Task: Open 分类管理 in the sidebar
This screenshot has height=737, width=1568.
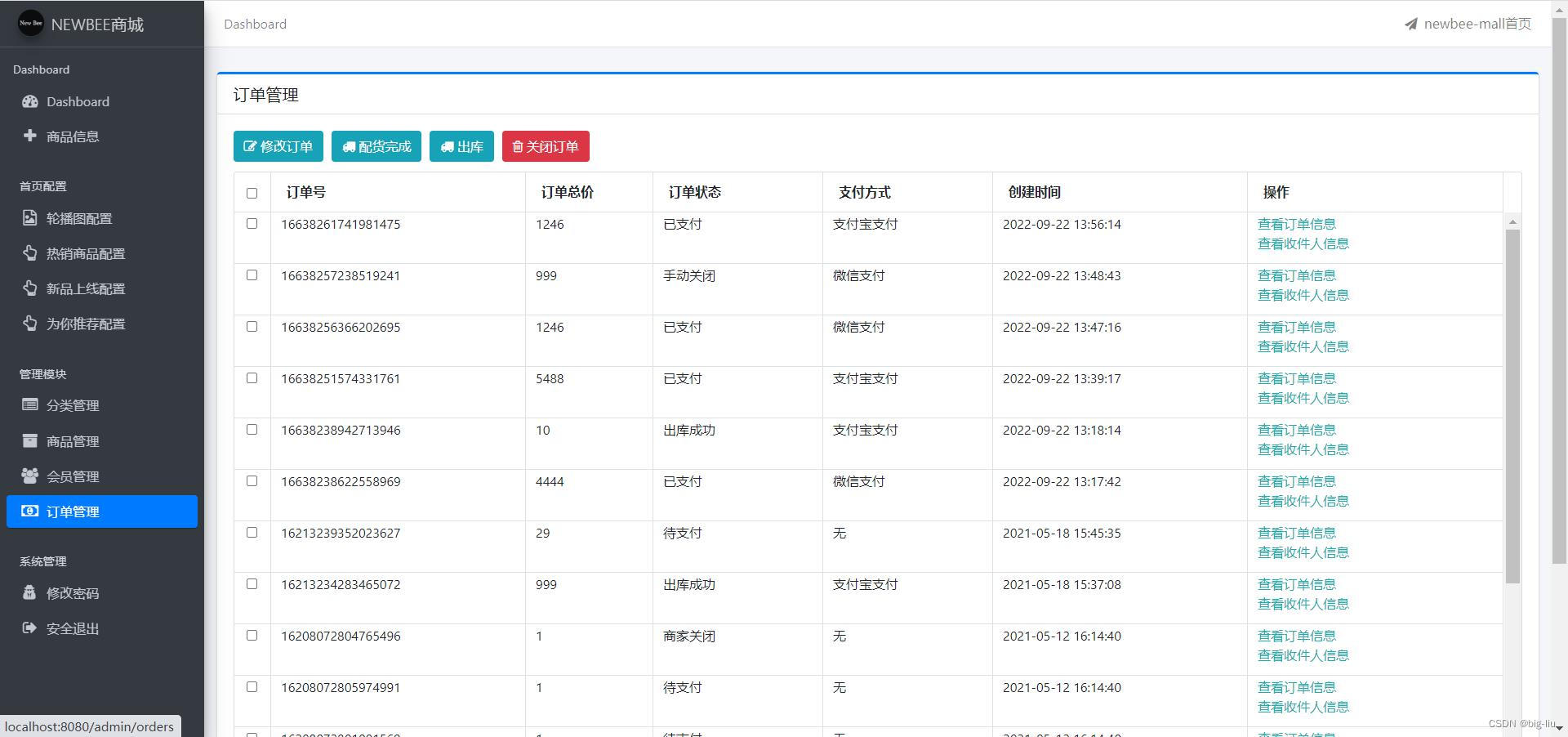Action: pyautogui.click(x=102, y=405)
